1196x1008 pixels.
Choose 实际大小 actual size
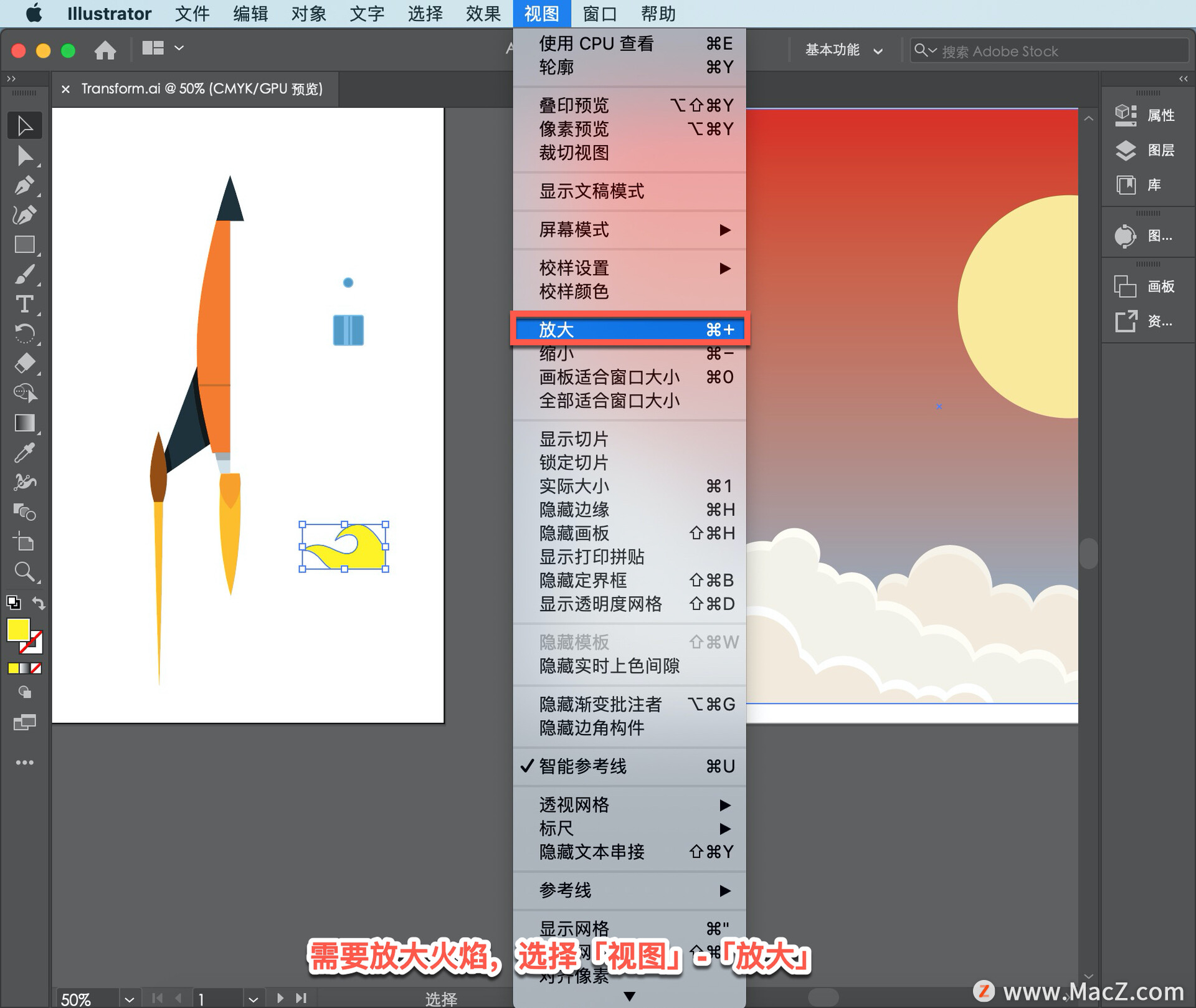[629, 486]
